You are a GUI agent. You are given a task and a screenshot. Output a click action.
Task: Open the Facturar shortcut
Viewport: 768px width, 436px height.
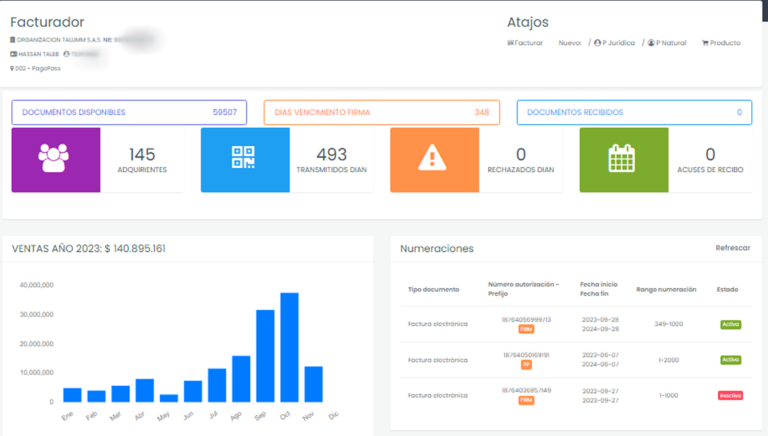(525, 43)
